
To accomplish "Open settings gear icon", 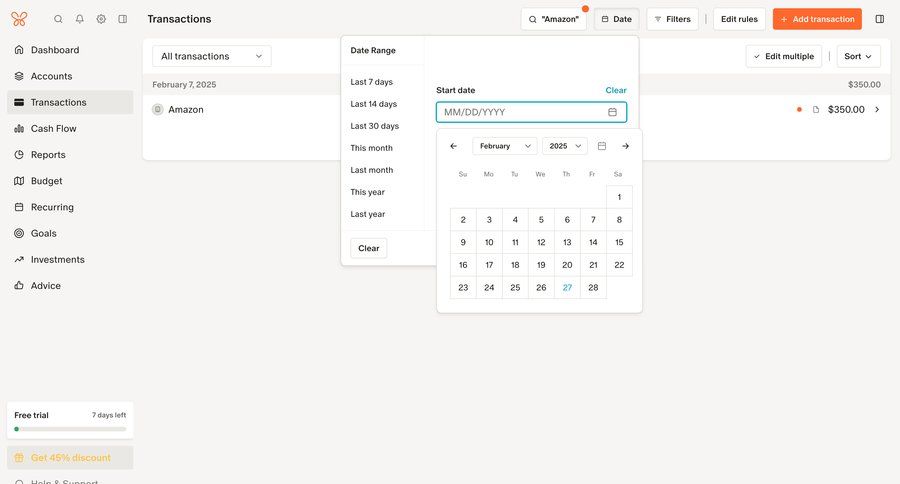I will (101, 19).
